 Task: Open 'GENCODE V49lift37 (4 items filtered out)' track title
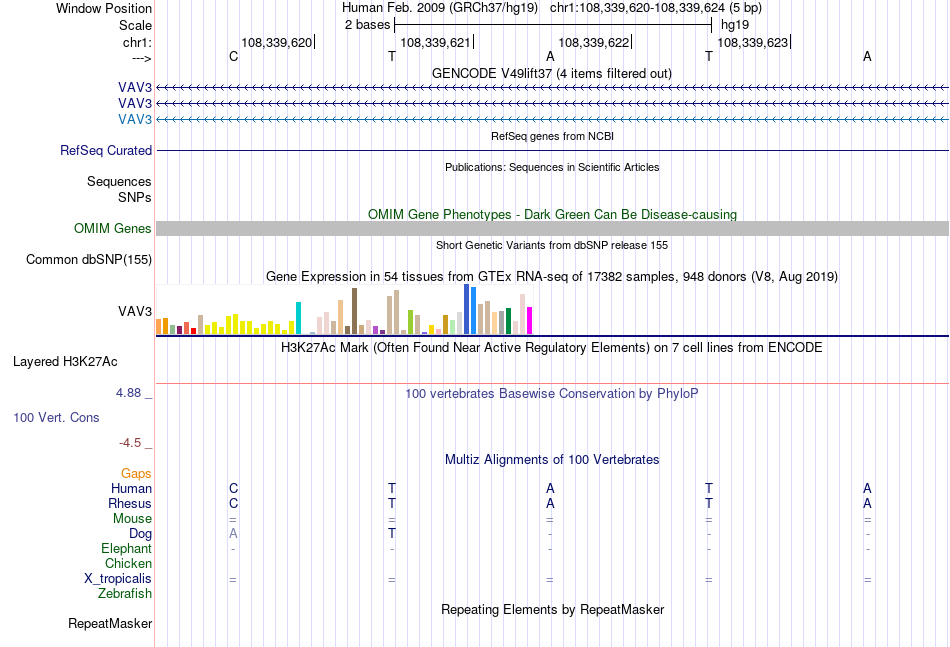pyautogui.click(x=551, y=73)
